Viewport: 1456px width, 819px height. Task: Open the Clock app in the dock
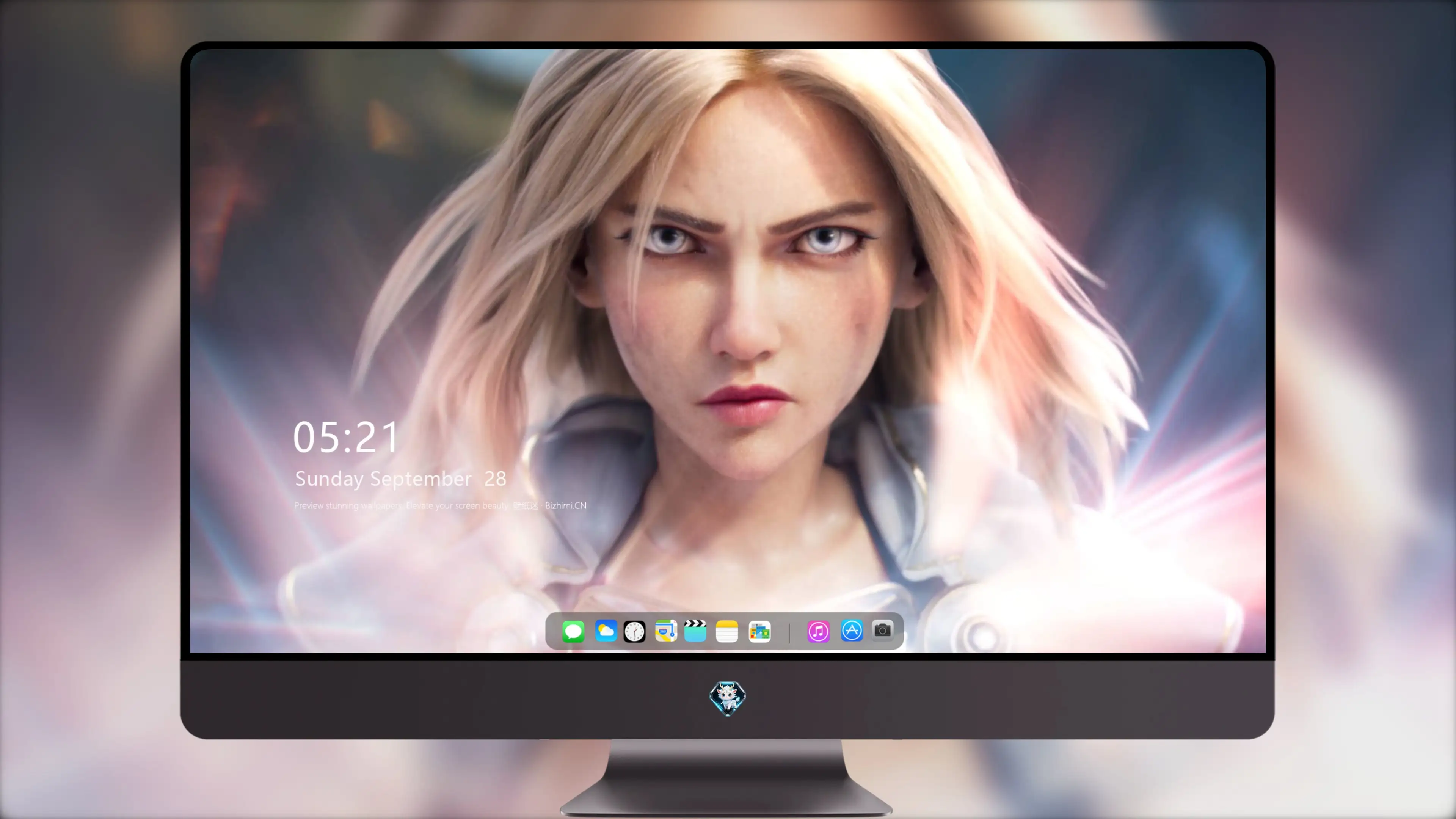coord(634,631)
